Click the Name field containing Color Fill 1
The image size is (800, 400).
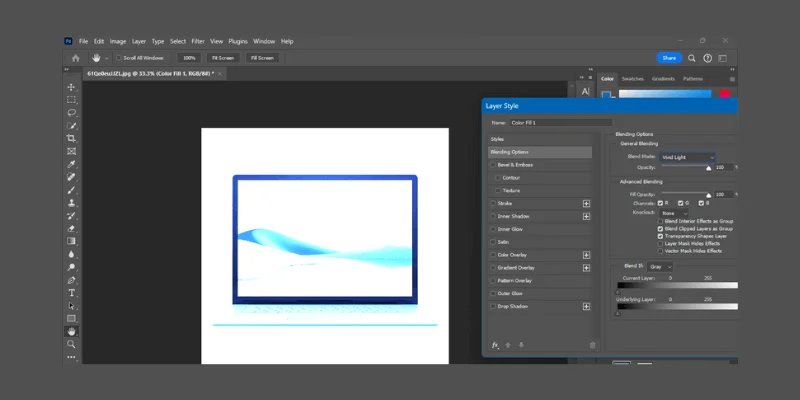click(x=561, y=123)
